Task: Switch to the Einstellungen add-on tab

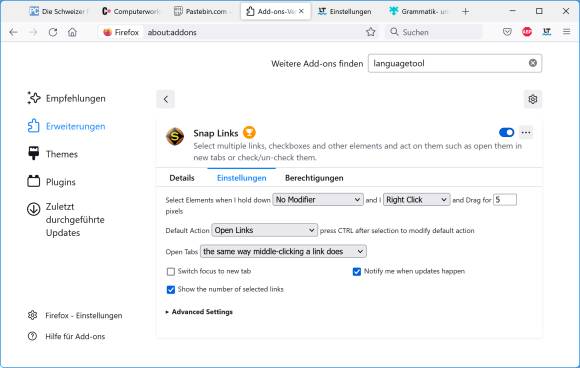Action: (242, 178)
